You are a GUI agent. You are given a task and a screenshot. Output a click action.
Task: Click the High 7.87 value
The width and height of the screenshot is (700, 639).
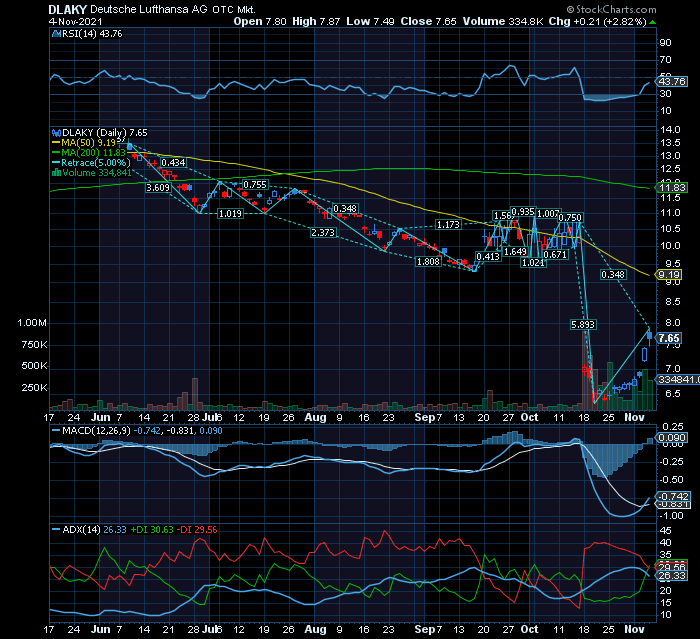coord(316,21)
